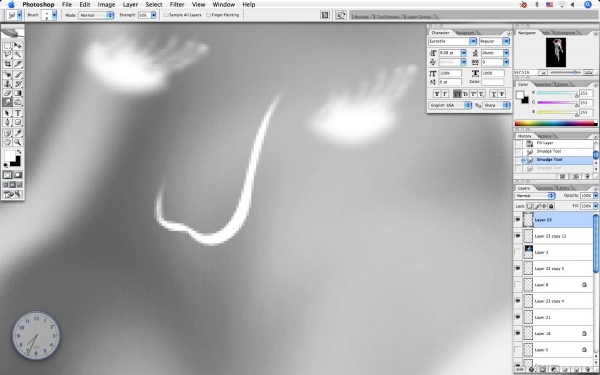Enable Finger Painting checkbox
600x375 pixels.
coord(209,15)
